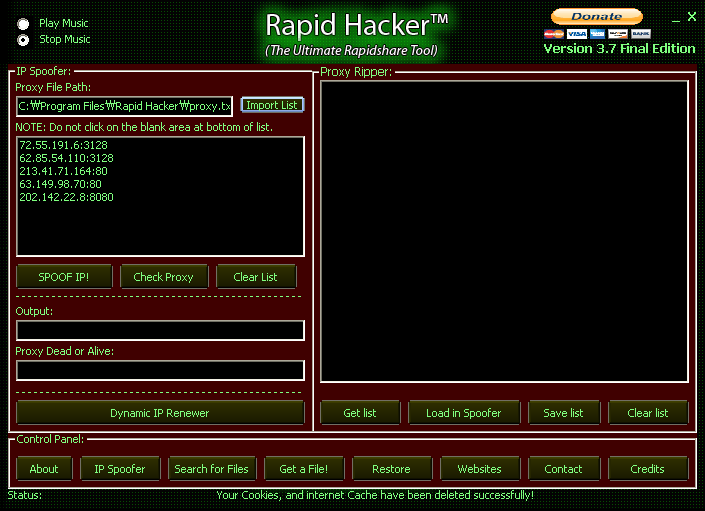Screen dimensions: 705x511
Task: Click the Proxy File Path field
Action: [x=125, y=106]
